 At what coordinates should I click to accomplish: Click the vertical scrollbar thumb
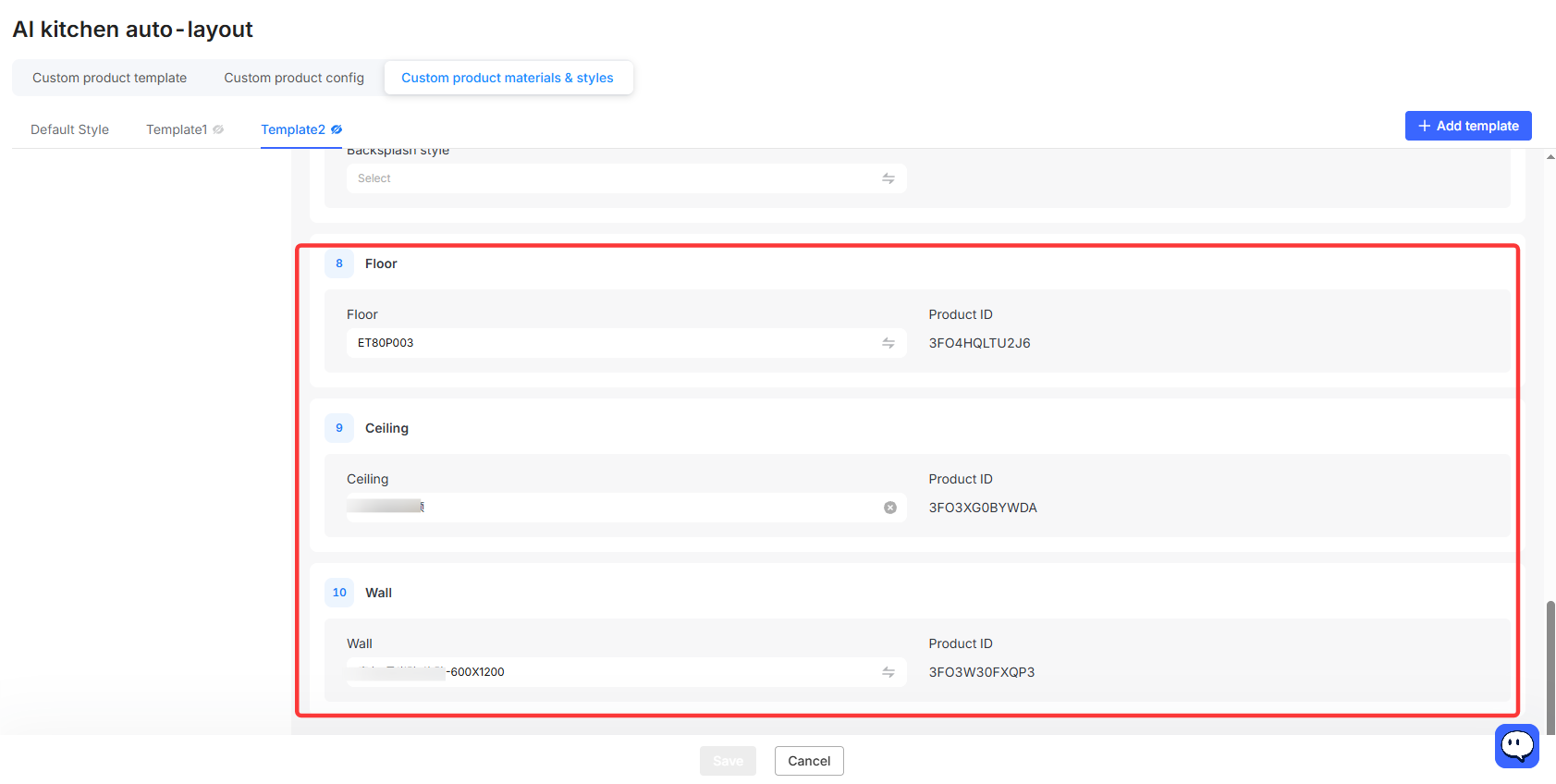tap(1550, 668)
